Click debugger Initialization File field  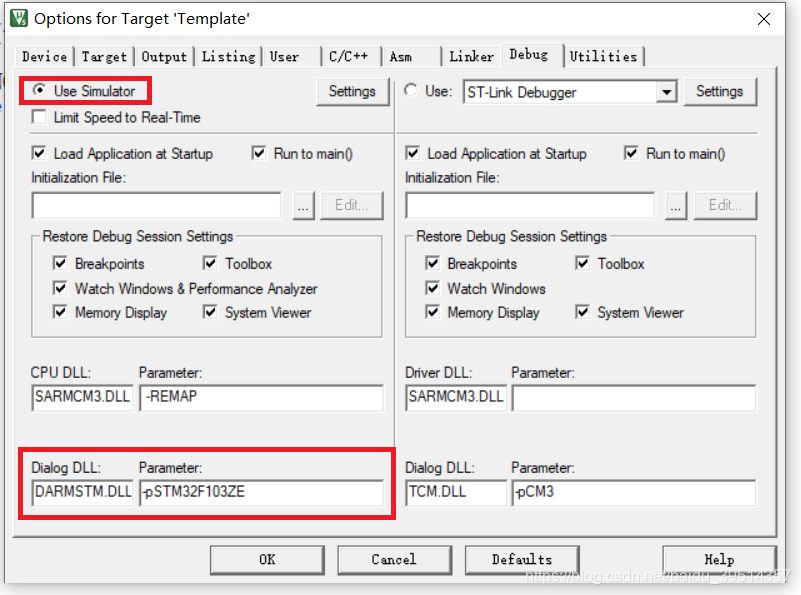(530, 205)
